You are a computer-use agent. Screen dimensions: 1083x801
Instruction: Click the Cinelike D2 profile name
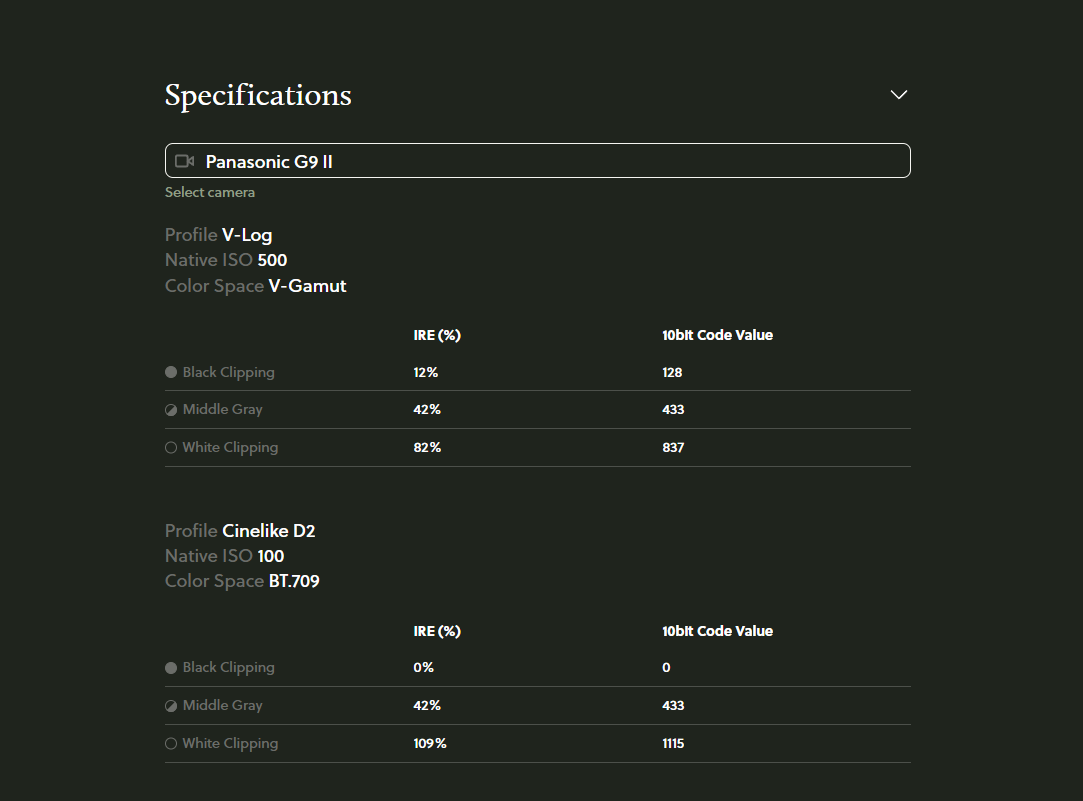269,531
